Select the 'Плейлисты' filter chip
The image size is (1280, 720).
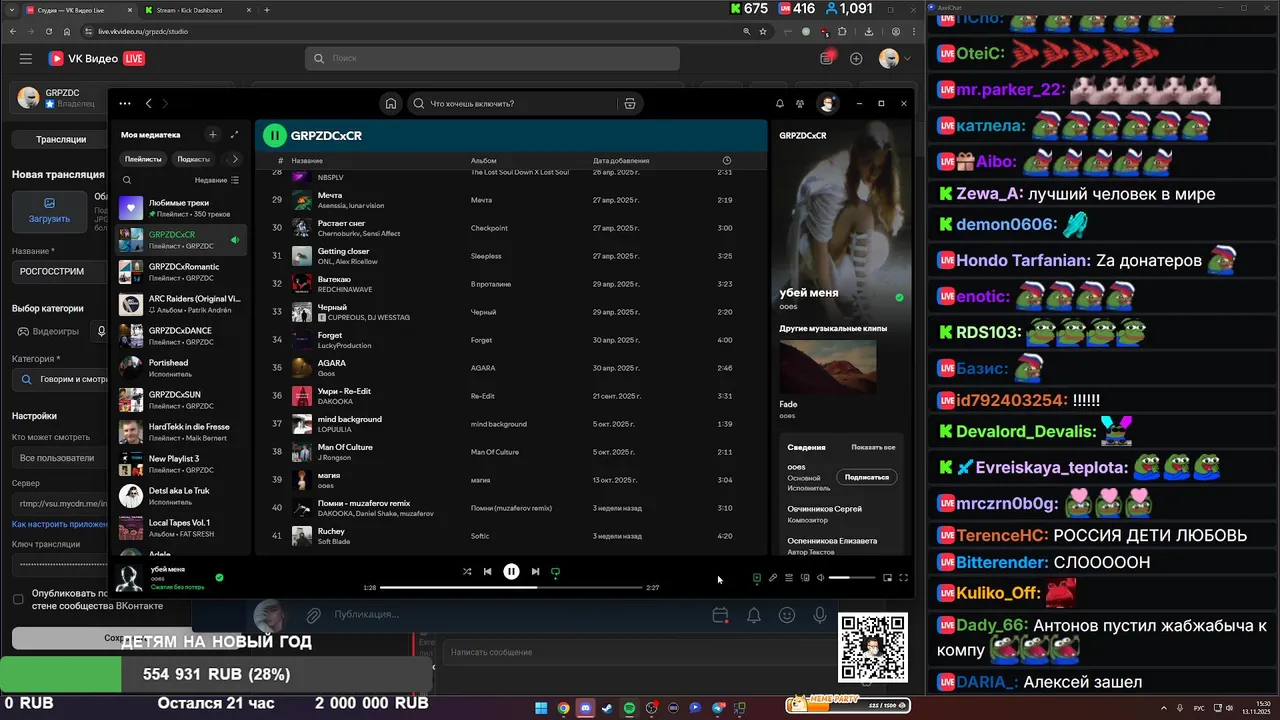(x=143, y=159)
